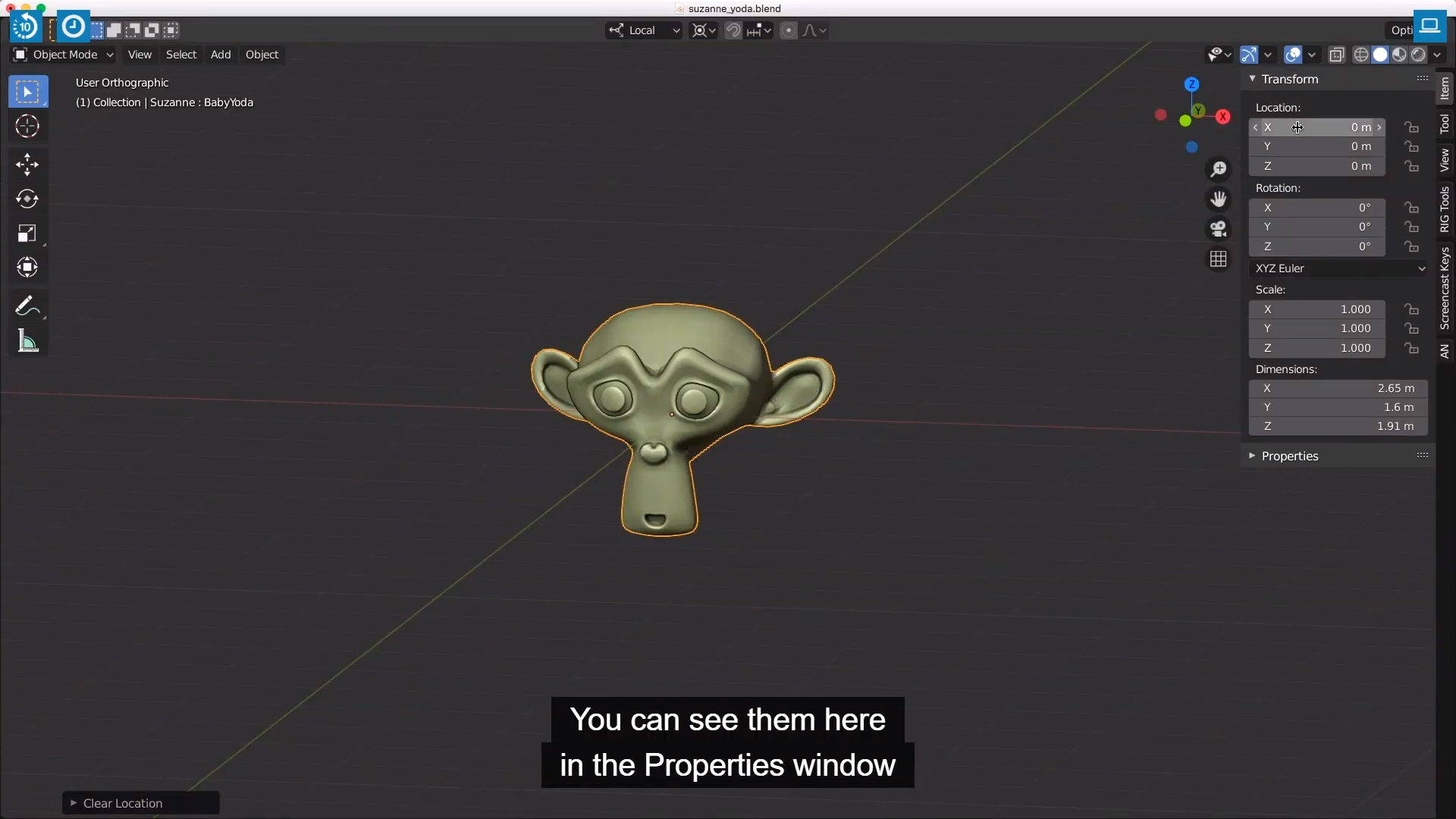Toggle X-ray view button

click(x=1337, y=55)
